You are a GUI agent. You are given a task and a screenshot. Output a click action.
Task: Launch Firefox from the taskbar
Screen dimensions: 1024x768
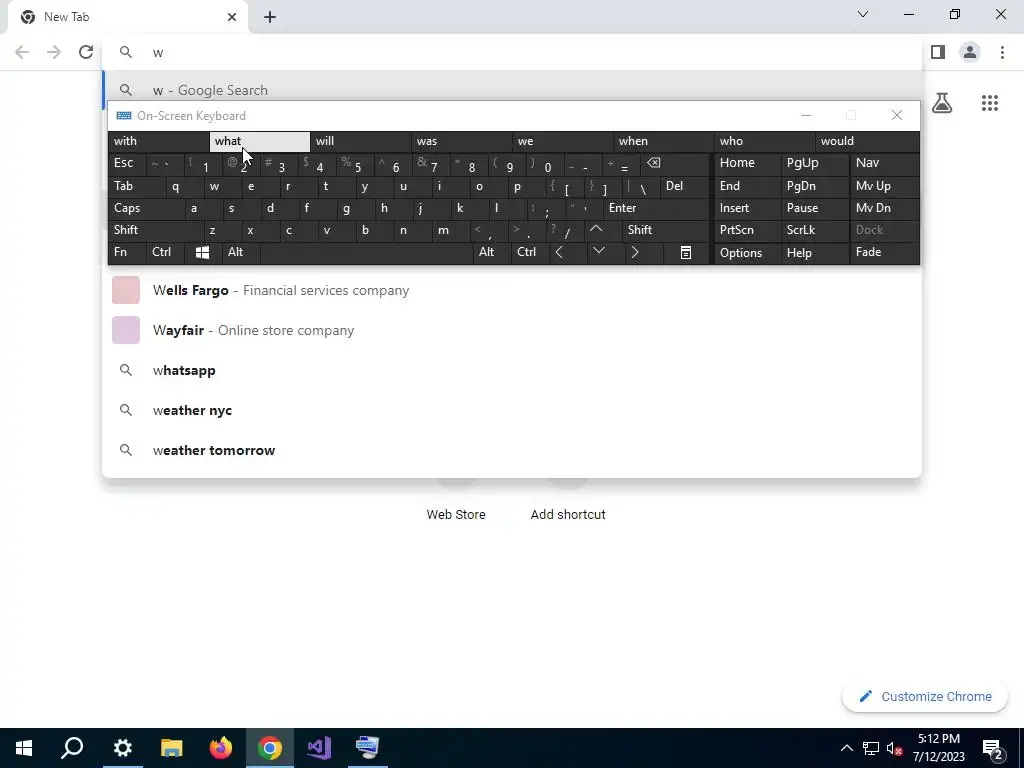point(221,748)
